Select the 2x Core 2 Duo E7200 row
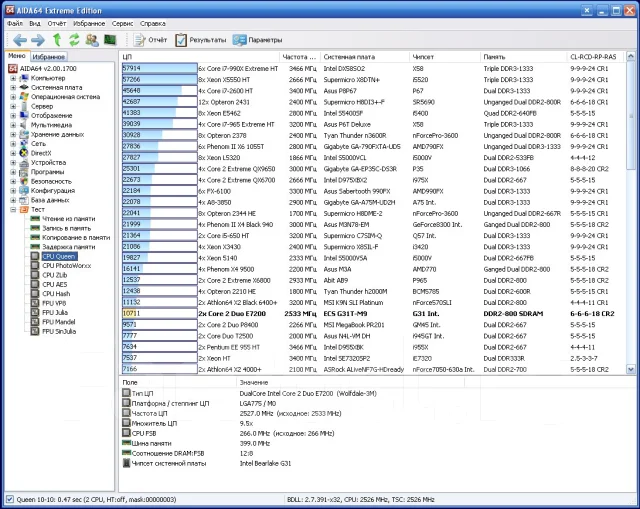The image size is (640, 509). click(x=373, y=313)
